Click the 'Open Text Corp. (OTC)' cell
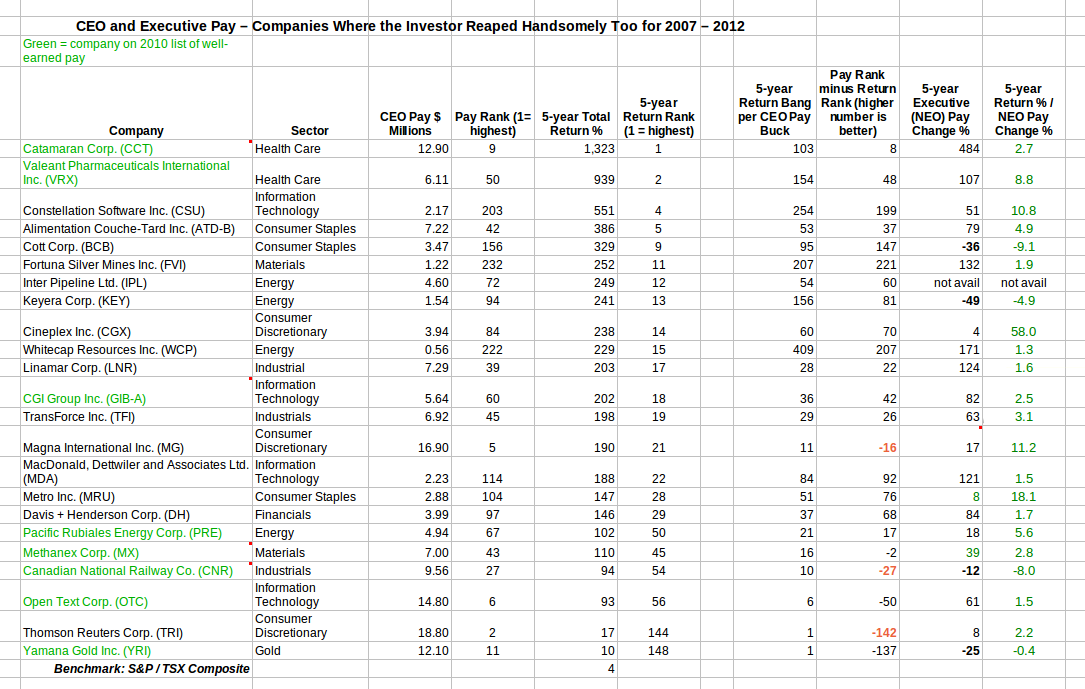The width and height of the screenshot is (1085, 689). [x=136, y=595]
